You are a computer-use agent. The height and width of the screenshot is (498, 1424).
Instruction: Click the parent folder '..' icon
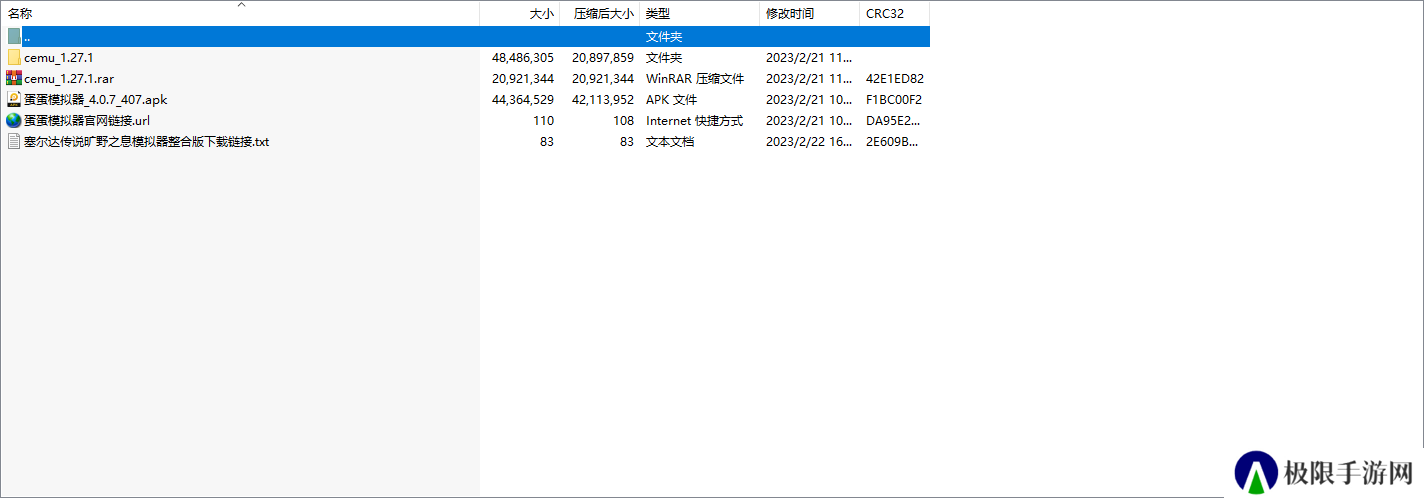pos(14,36)
